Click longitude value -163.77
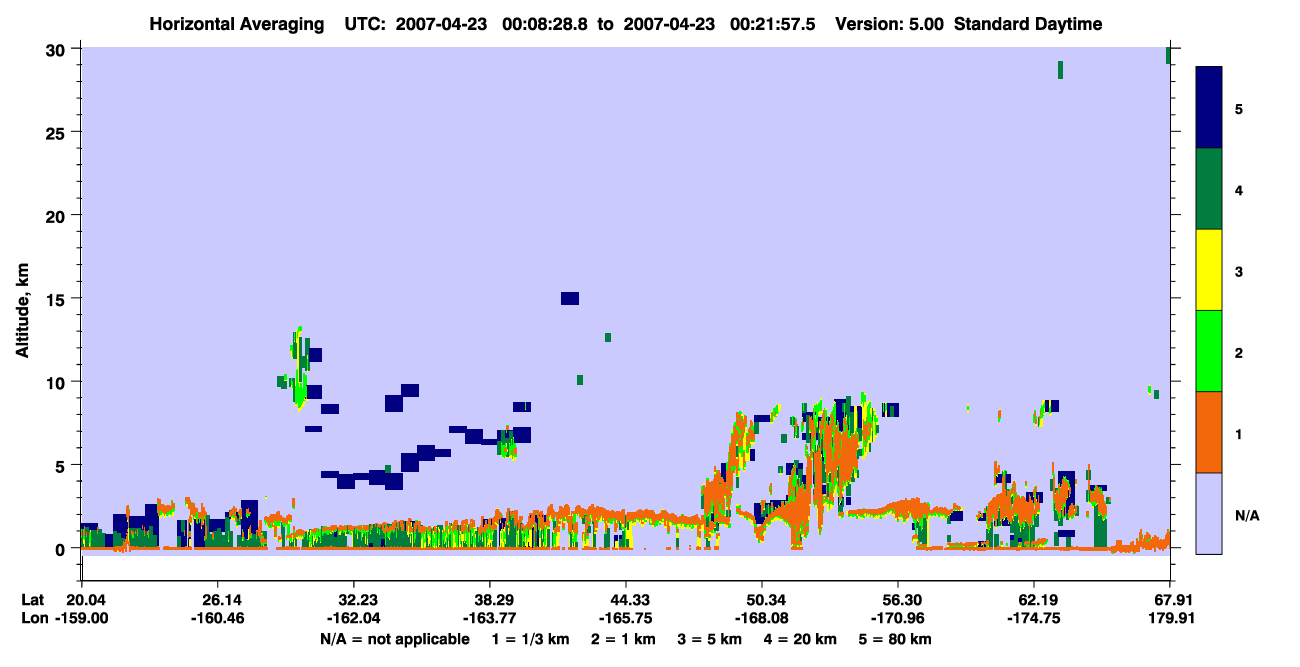 tap(490, 619)
